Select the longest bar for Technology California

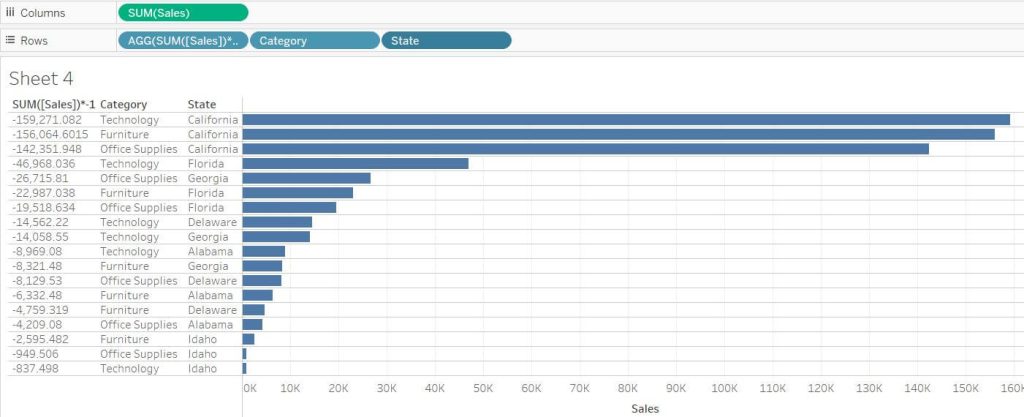626,119
